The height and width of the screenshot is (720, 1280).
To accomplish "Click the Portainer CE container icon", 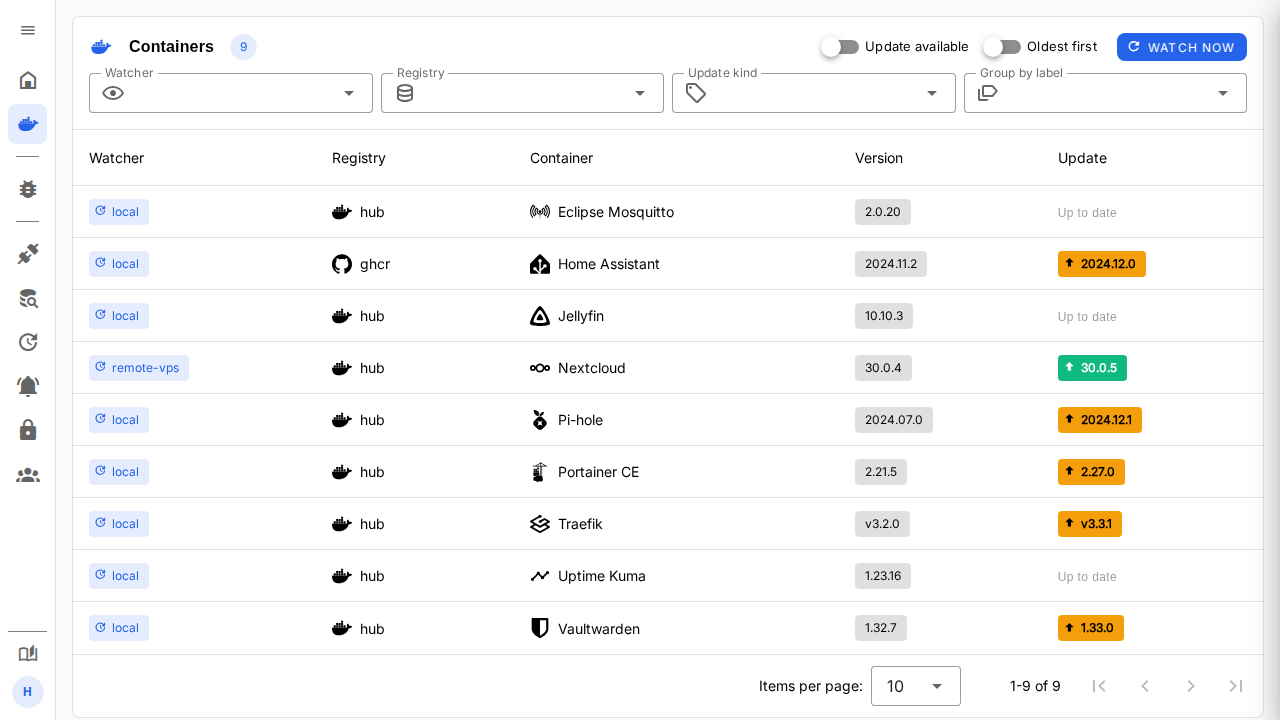I will click(540, 472).
